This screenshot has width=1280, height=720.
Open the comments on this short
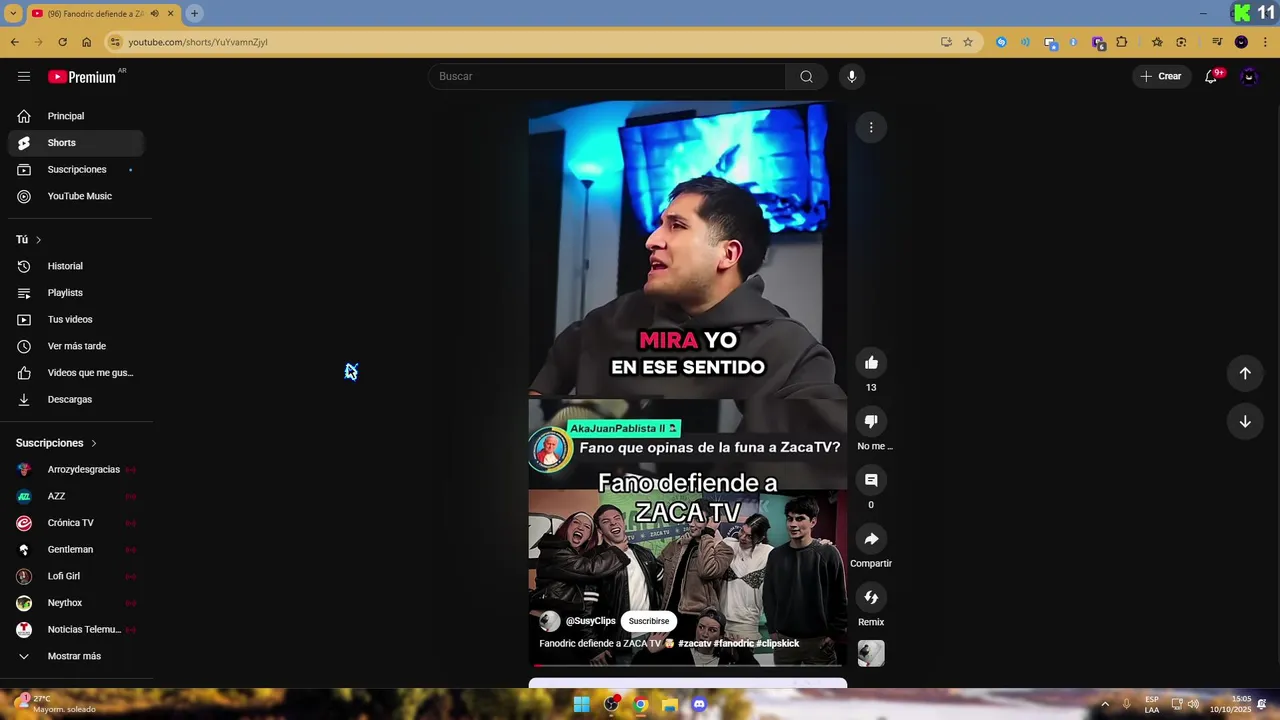coord(871,480)
